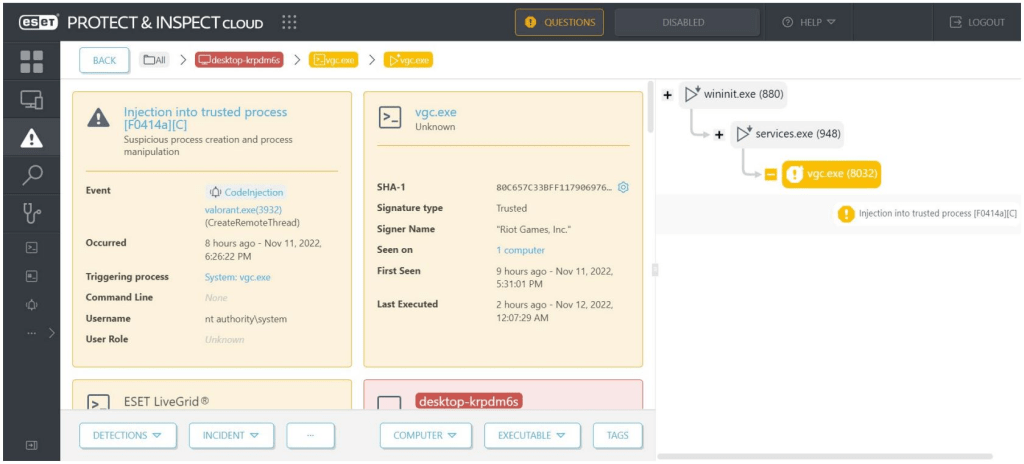Click the QUESTIONS button
This screenshot has height=464, width=1024.
pyautogui.click(x=559, y=22)
